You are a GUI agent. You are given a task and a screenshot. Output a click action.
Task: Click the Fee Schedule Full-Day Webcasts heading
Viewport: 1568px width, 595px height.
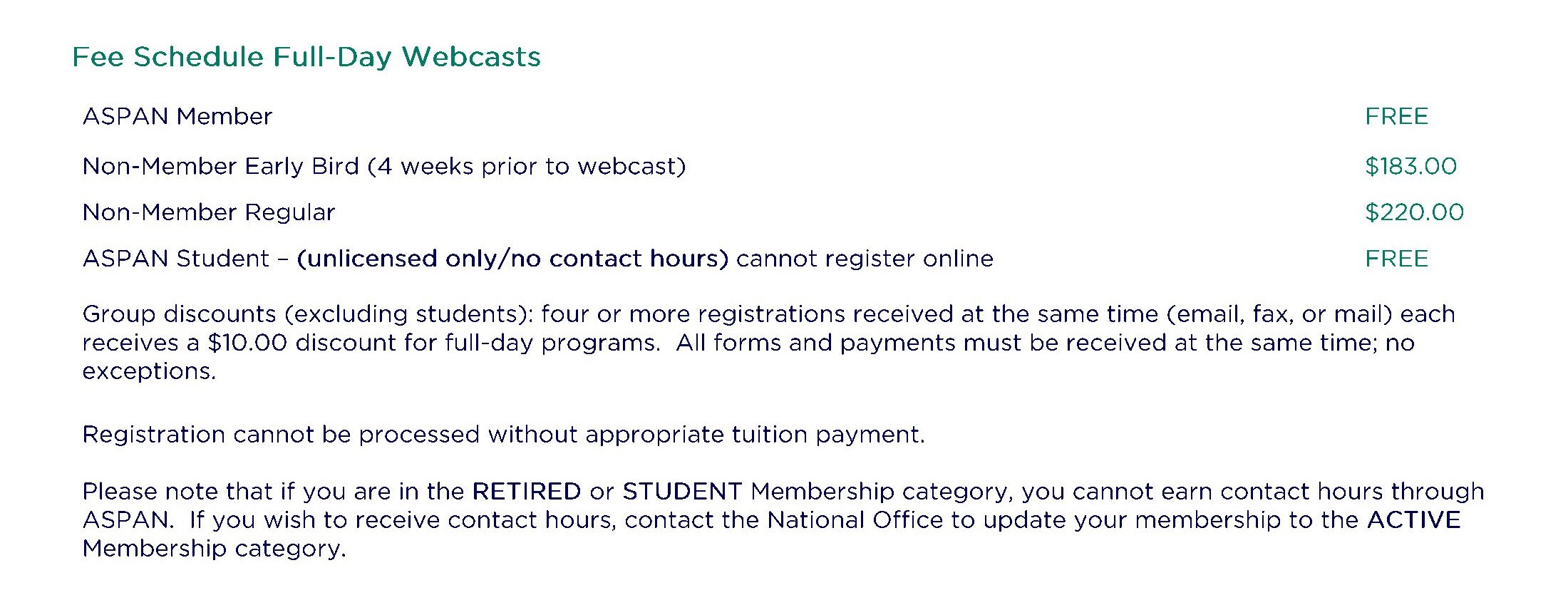click(306, 57)
